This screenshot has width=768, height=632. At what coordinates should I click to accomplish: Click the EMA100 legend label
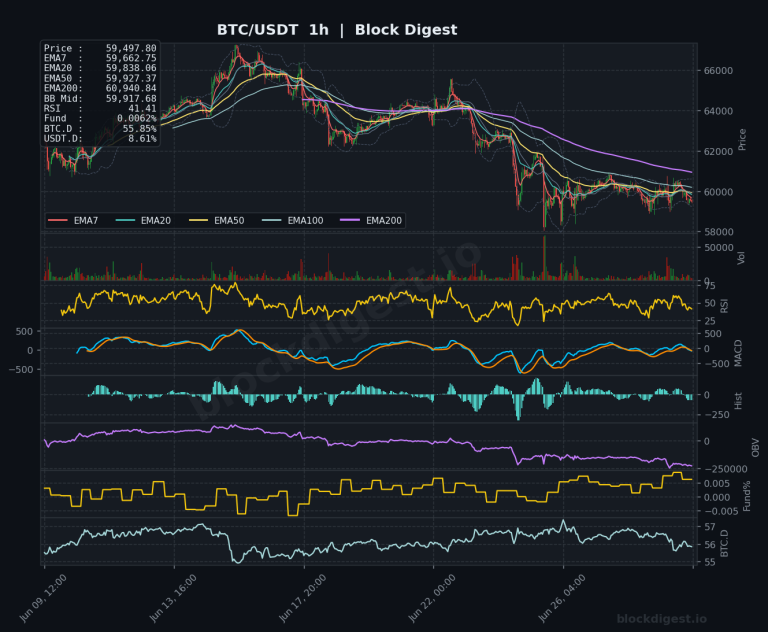pos(306,220)
